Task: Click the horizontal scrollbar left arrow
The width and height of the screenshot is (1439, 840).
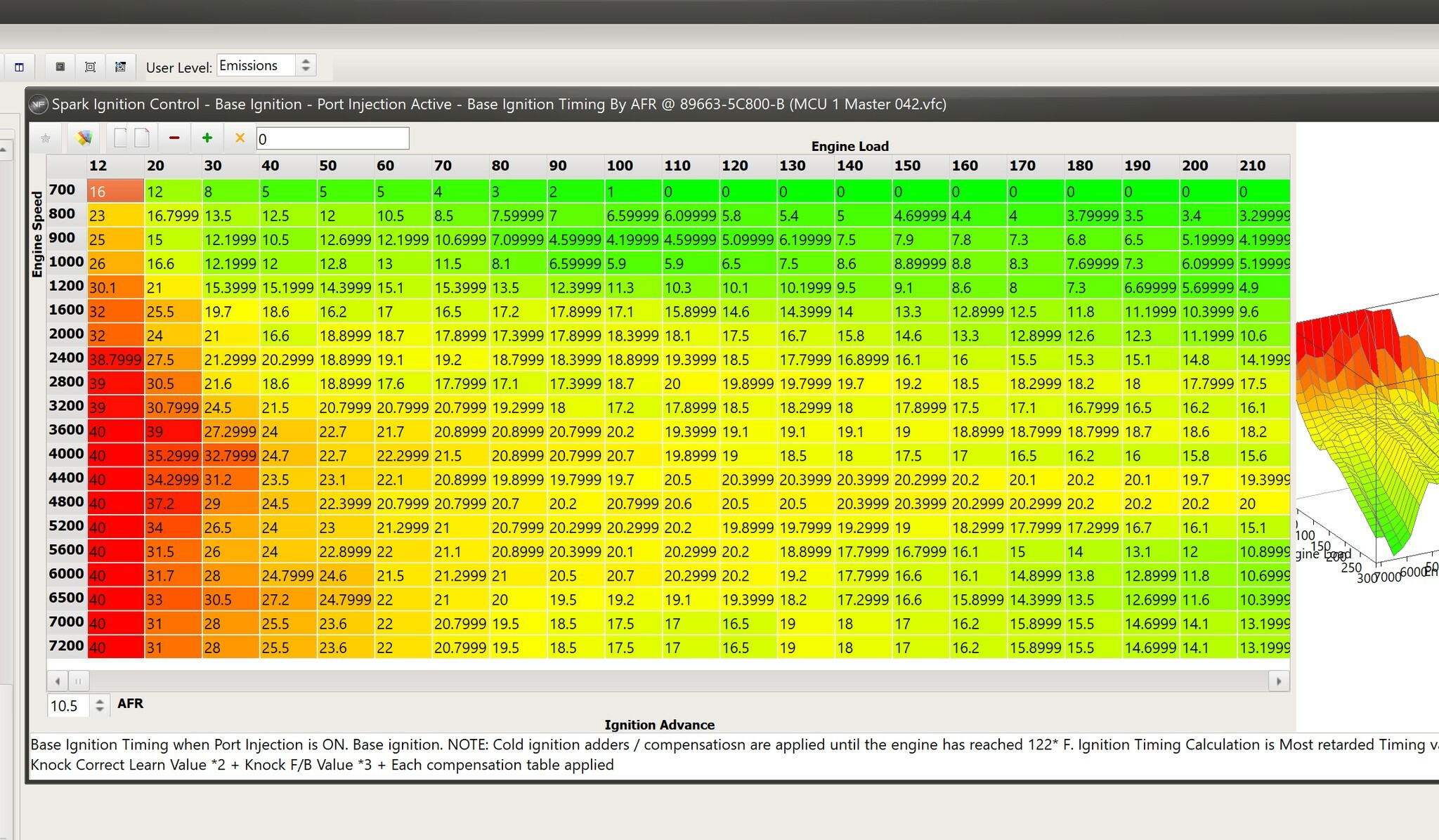Action: click(58, 681)
